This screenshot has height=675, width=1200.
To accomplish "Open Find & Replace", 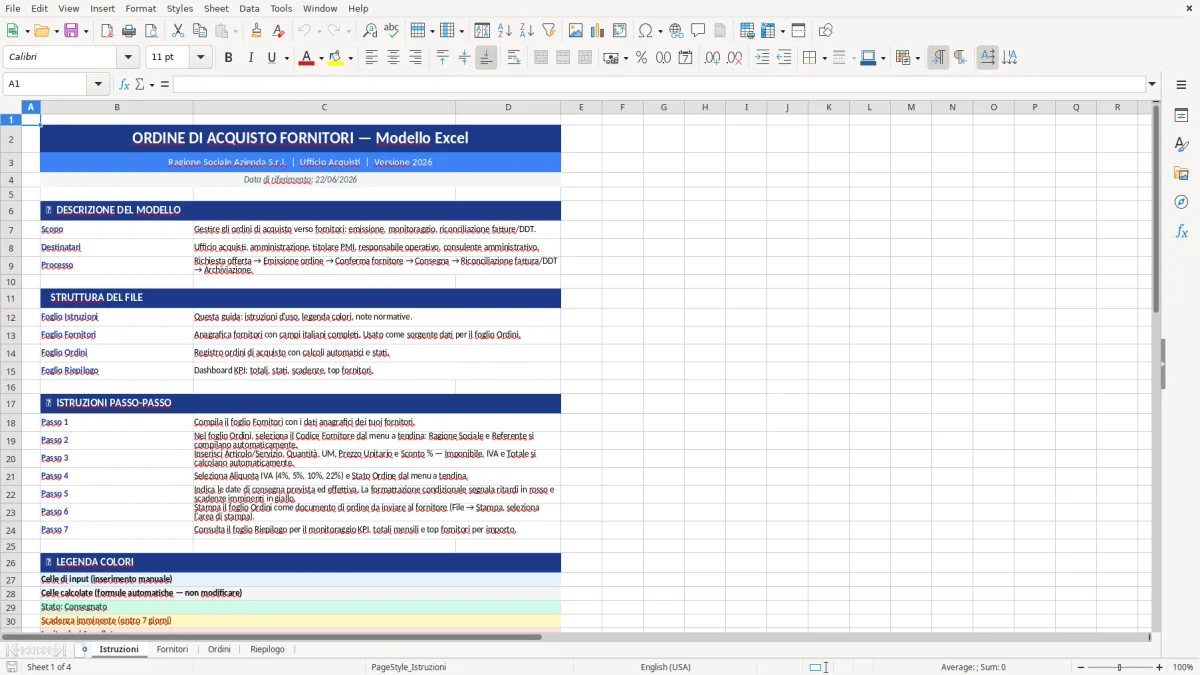I will coord(370,31).
